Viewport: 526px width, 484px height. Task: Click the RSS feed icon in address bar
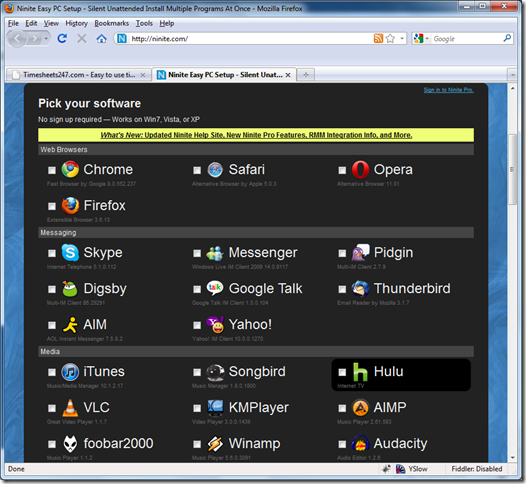378,39
